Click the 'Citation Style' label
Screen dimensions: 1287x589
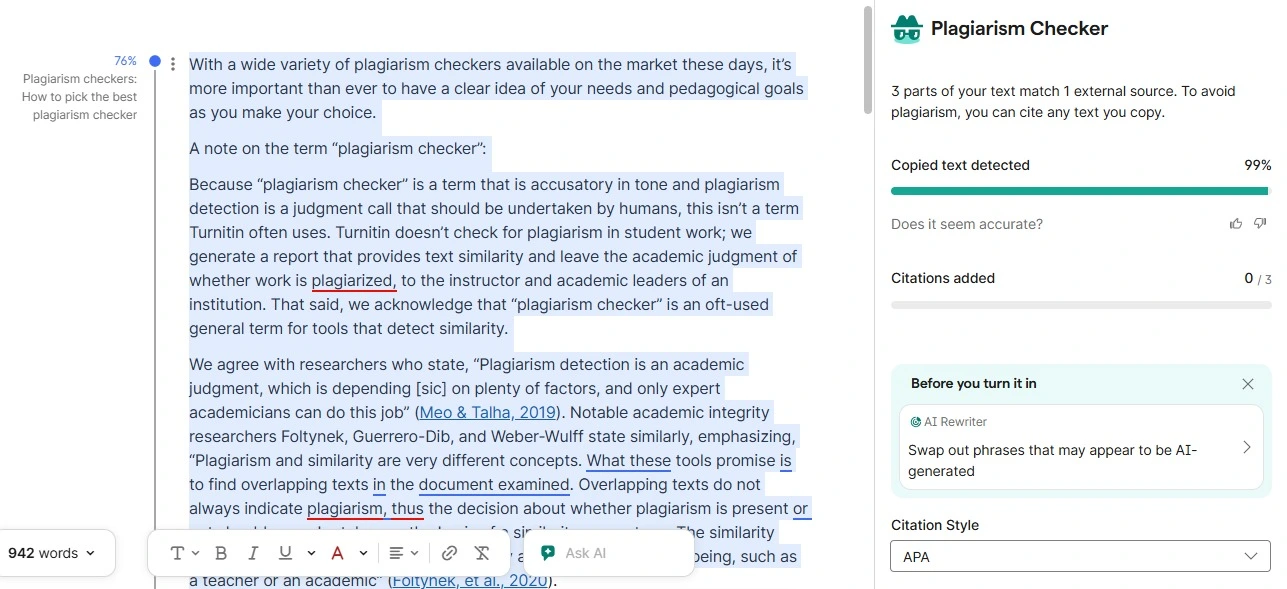[935, 525]
